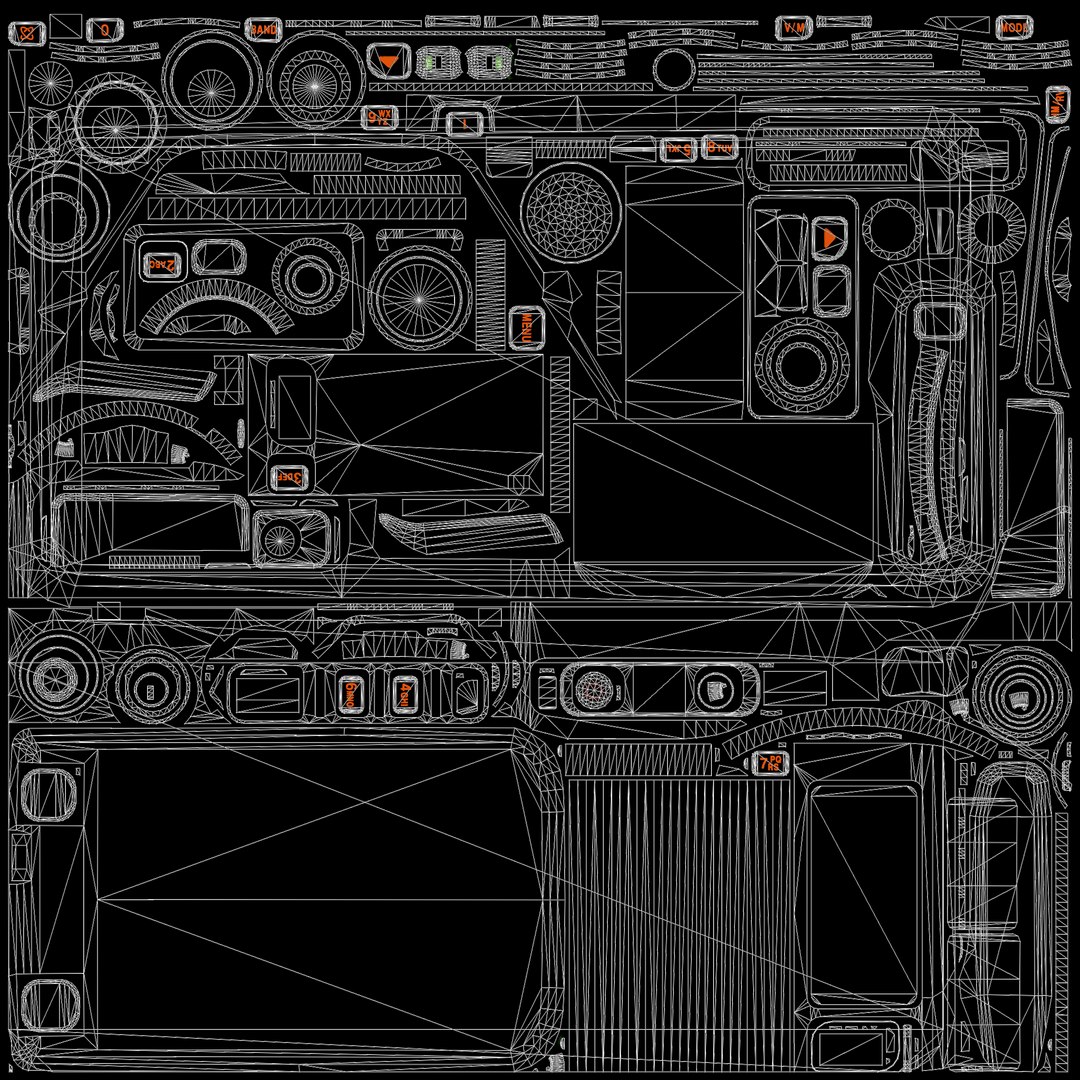Viewport: 1080px width, 1080px height.
Task: Click the orange 9 WXYZ key
Action: [380, 116]
